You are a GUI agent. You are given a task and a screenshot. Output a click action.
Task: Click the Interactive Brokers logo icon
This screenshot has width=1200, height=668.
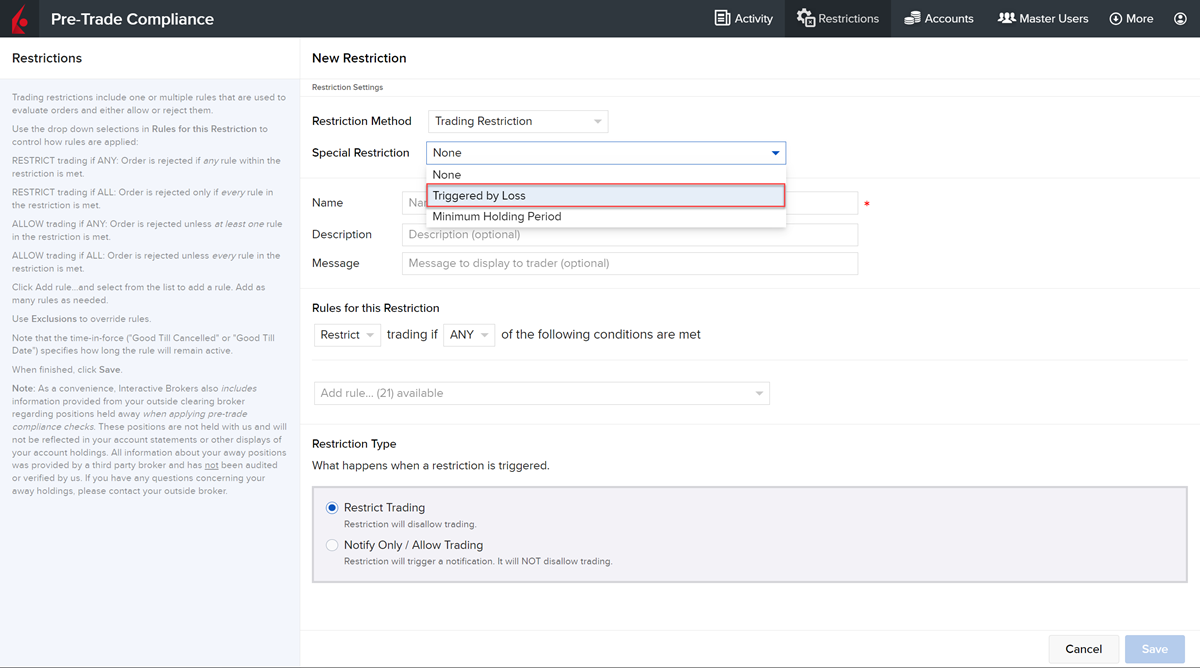20,18
